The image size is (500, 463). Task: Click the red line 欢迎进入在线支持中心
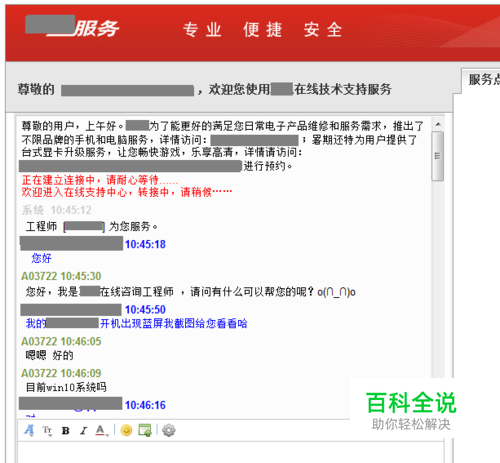(x=127, y=192)
